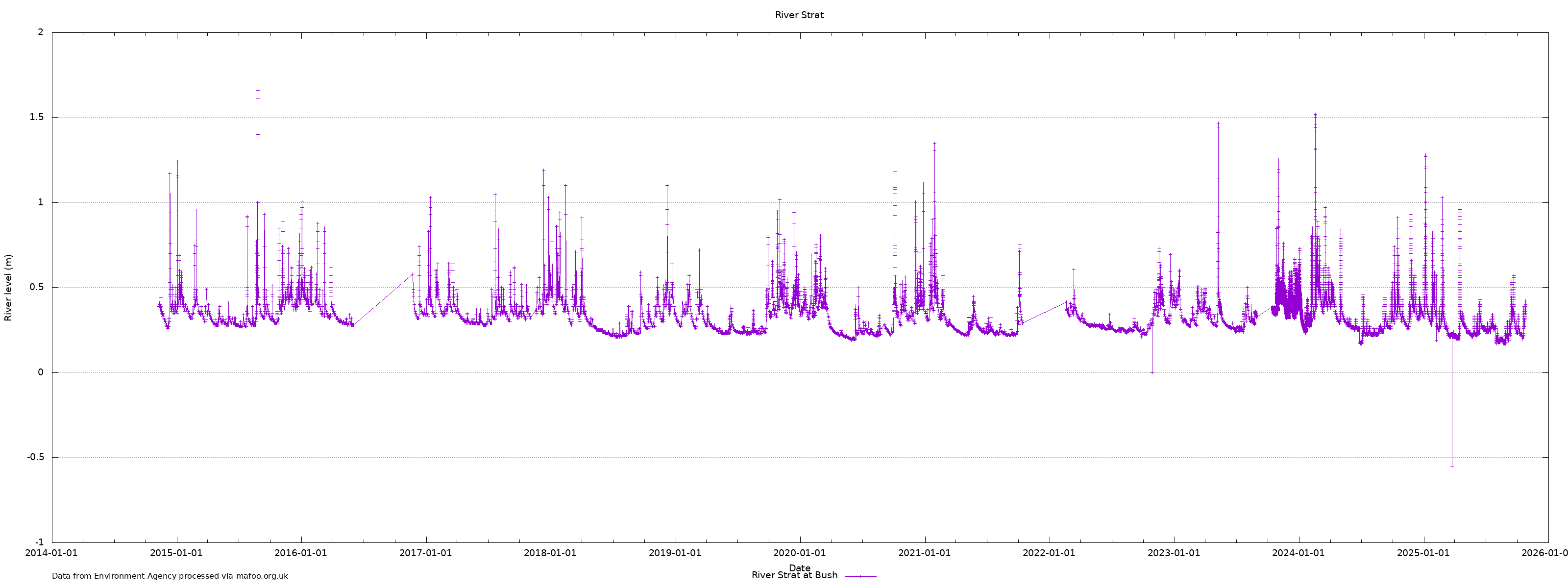The image size is (1568, 588).
Task: Click the -0.5 y-axis tick label
Action: [35, 457]
